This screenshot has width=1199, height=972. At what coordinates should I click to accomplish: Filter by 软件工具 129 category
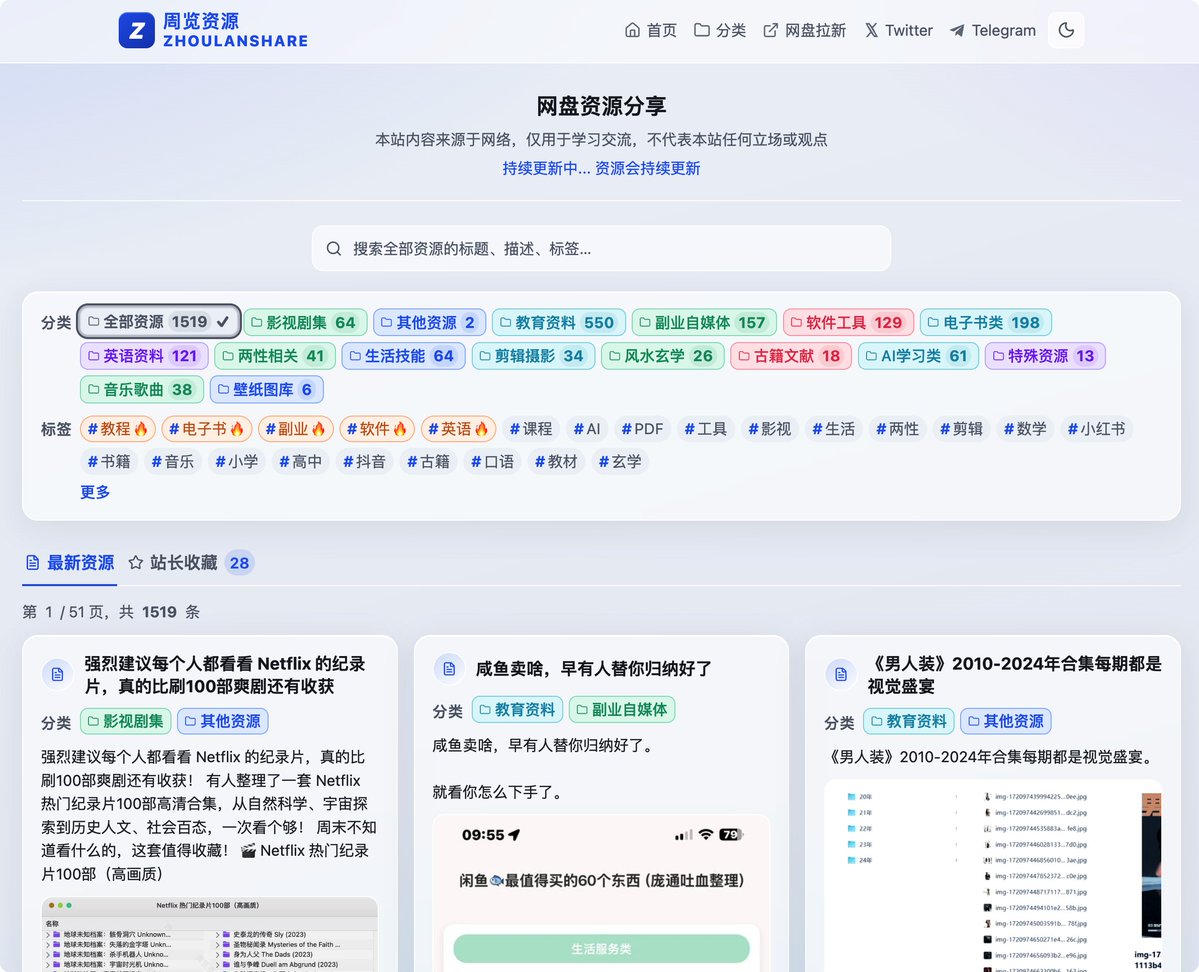pyautogui.click(x=848, y=323)
